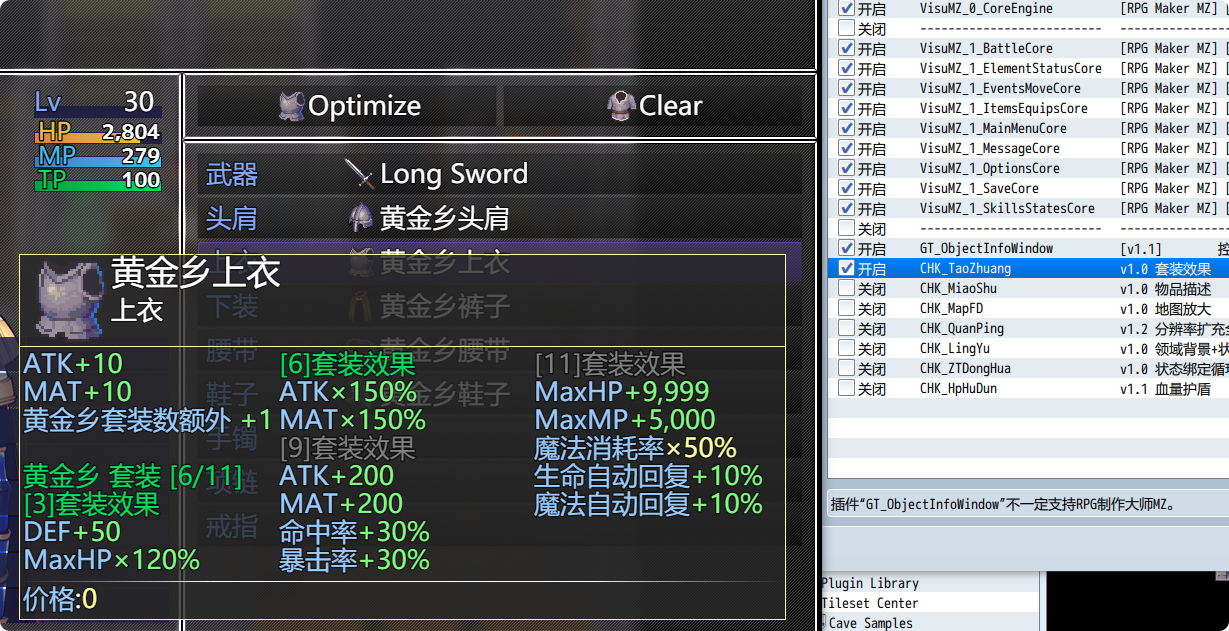
Task: Disable the CHK_TaoZhuang checkbox
Action: click(x=847, y=268)
